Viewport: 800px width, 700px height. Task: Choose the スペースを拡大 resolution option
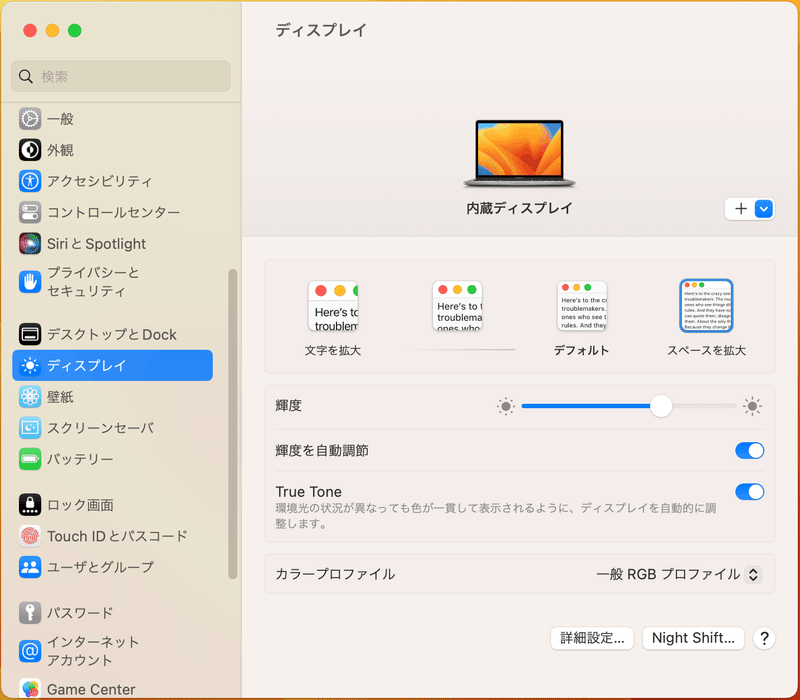click(707, 318)
